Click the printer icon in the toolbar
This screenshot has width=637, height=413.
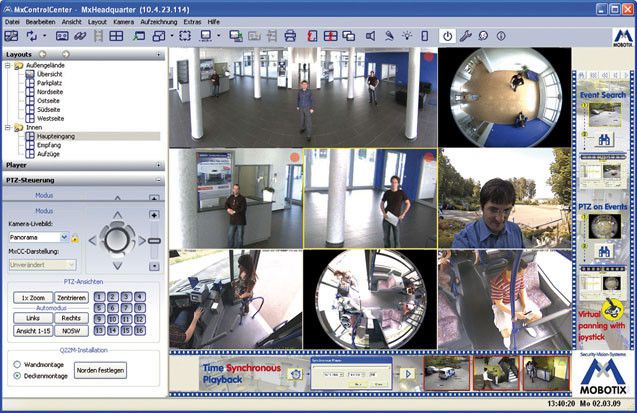coord(290,36)
